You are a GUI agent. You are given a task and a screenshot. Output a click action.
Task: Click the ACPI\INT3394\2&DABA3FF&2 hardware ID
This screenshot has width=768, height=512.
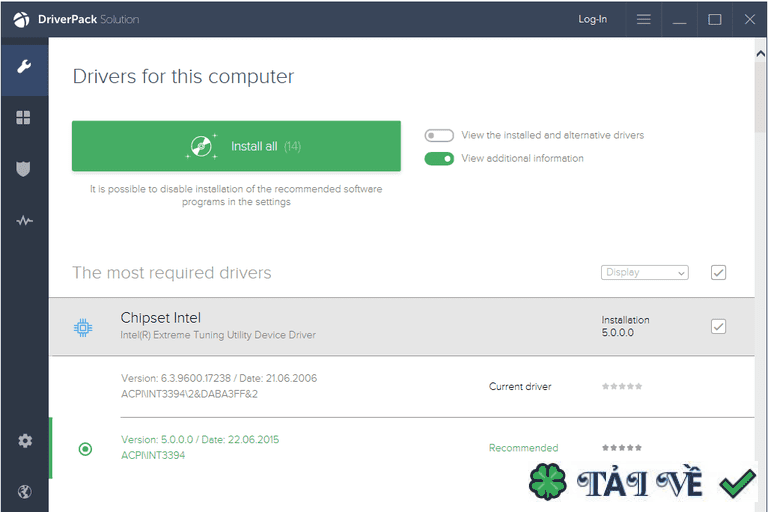click(x=189, y=394)
